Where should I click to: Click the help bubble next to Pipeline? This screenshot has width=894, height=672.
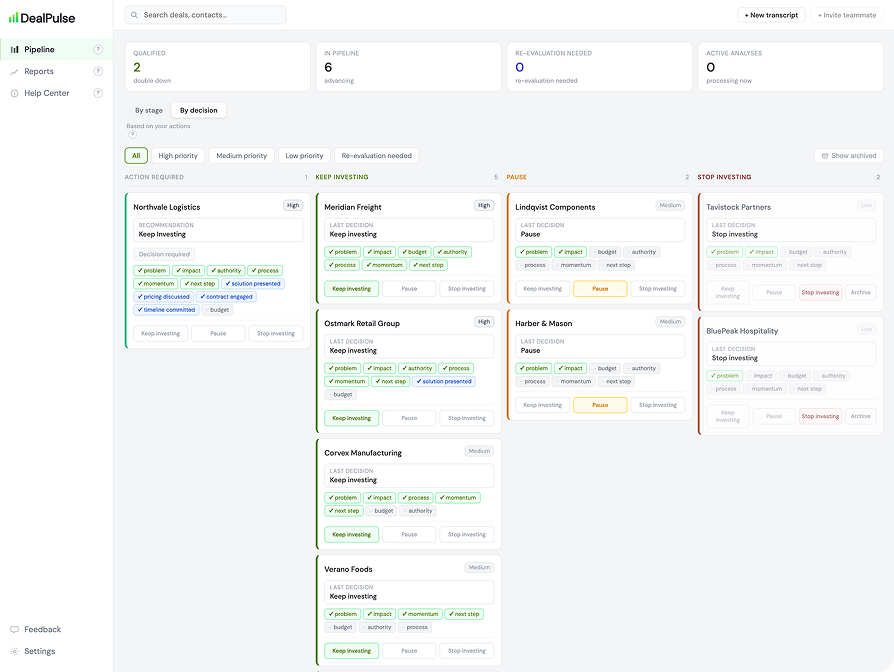[98, 50]
